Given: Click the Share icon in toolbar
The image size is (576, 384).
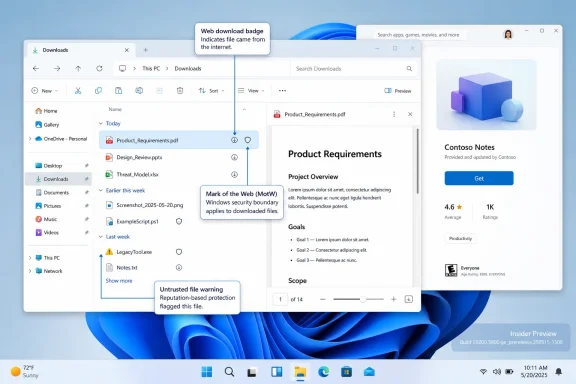Looking at the screenshot, I should pos(159,91).
